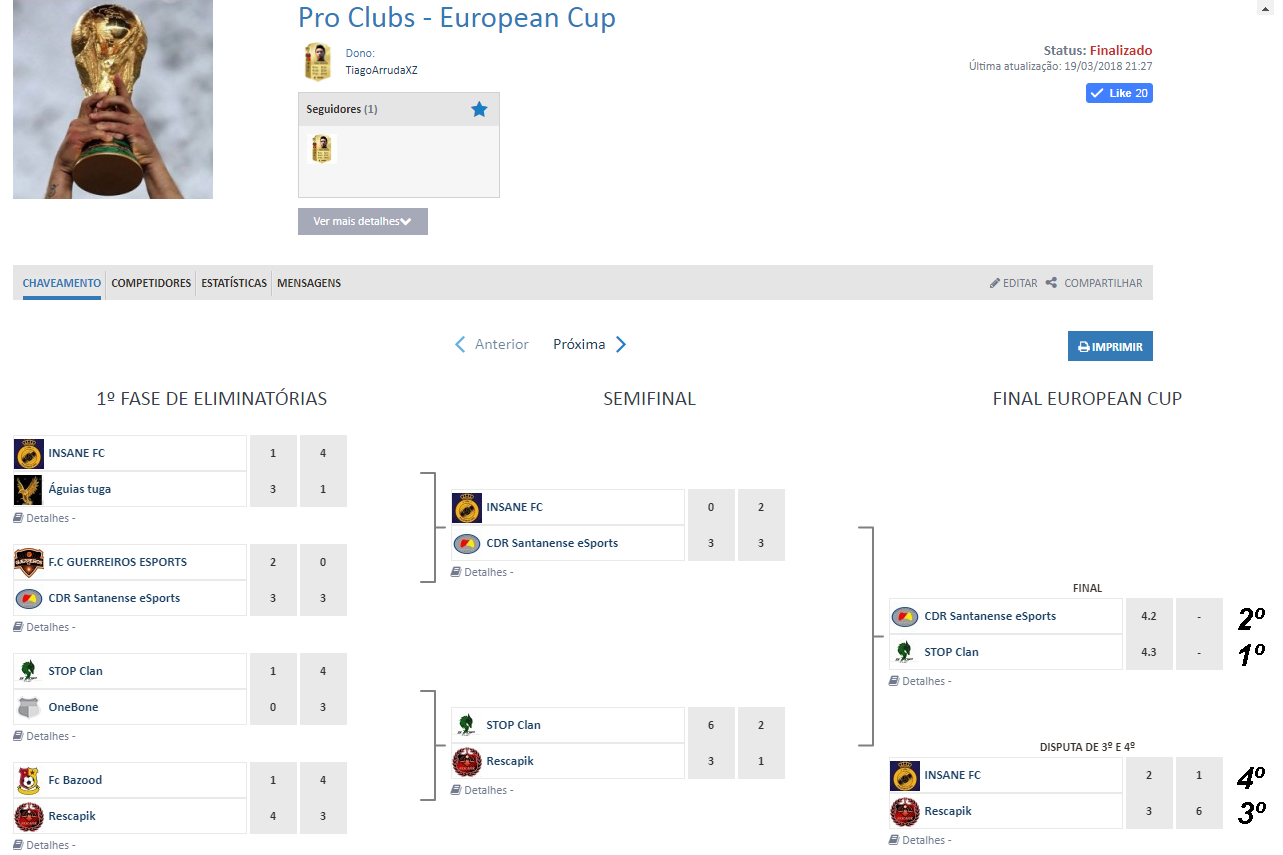Switch to the Competidores tab
This screenshot has width=1283, height=855.
[x=151, y=283]
